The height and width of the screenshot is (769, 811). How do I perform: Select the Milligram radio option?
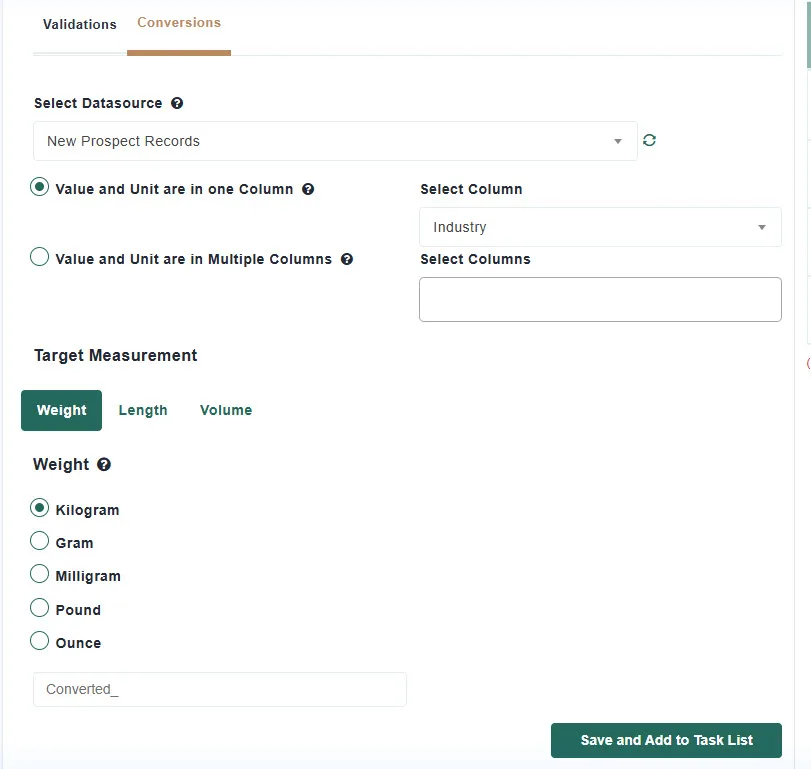(x=39, y=574)
